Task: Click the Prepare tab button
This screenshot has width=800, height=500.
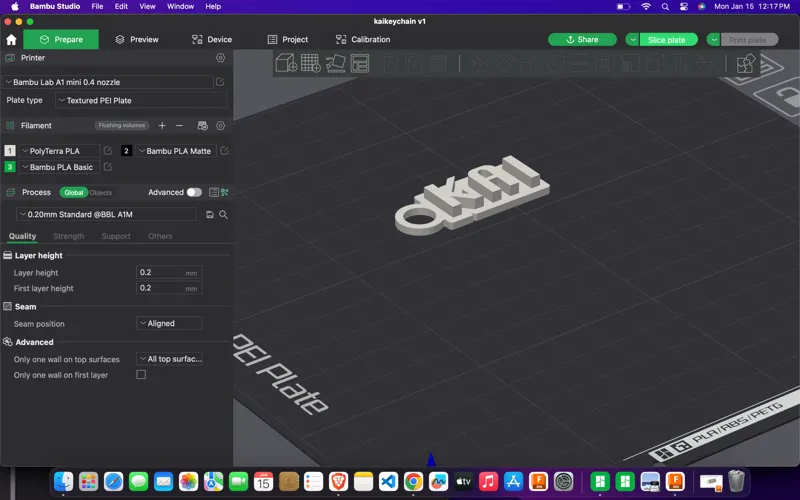Action: 61,39
